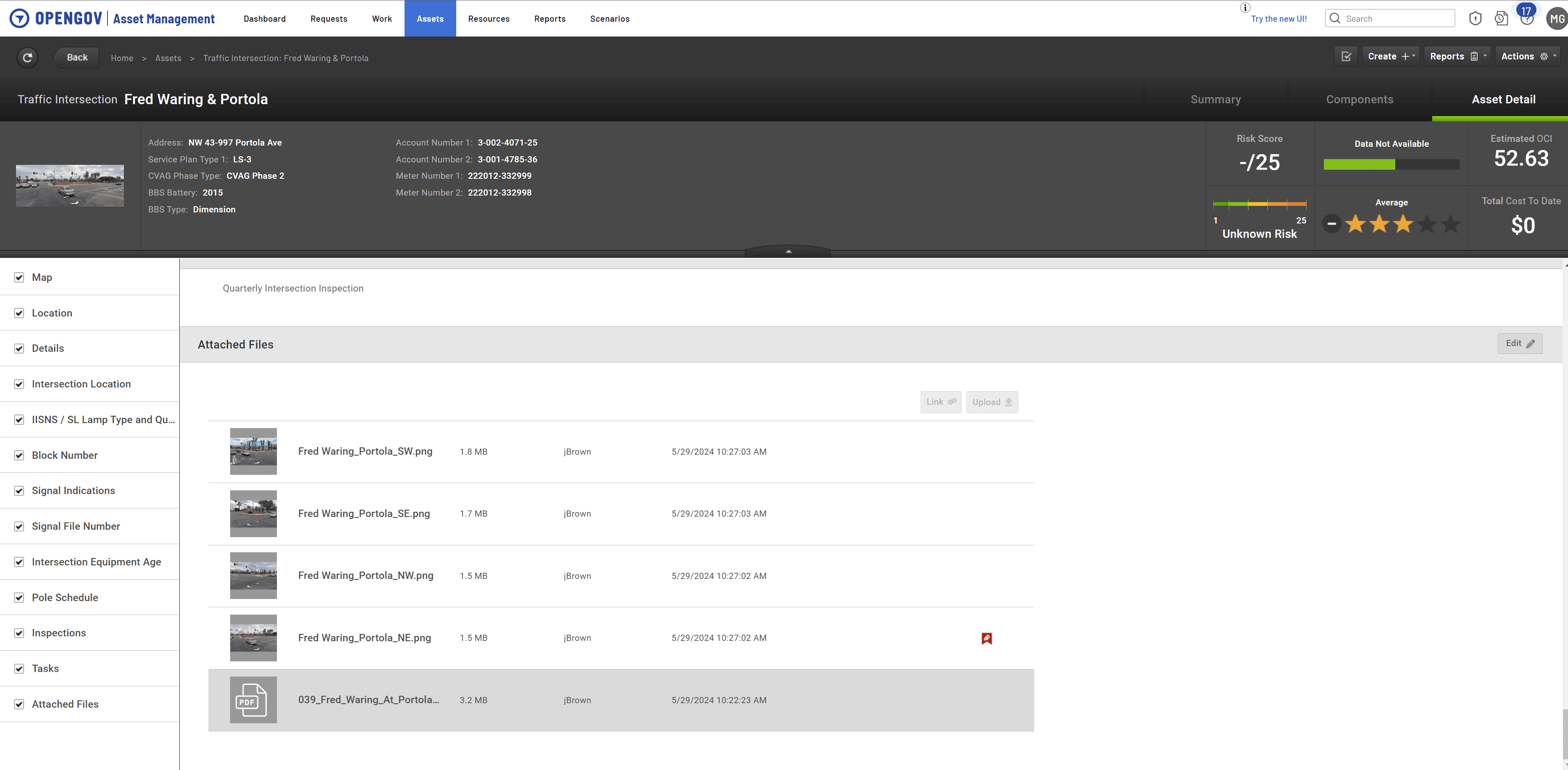Toggle the Attached Files sidebar checkbox

pyautogui.click(x=19, y=704)
